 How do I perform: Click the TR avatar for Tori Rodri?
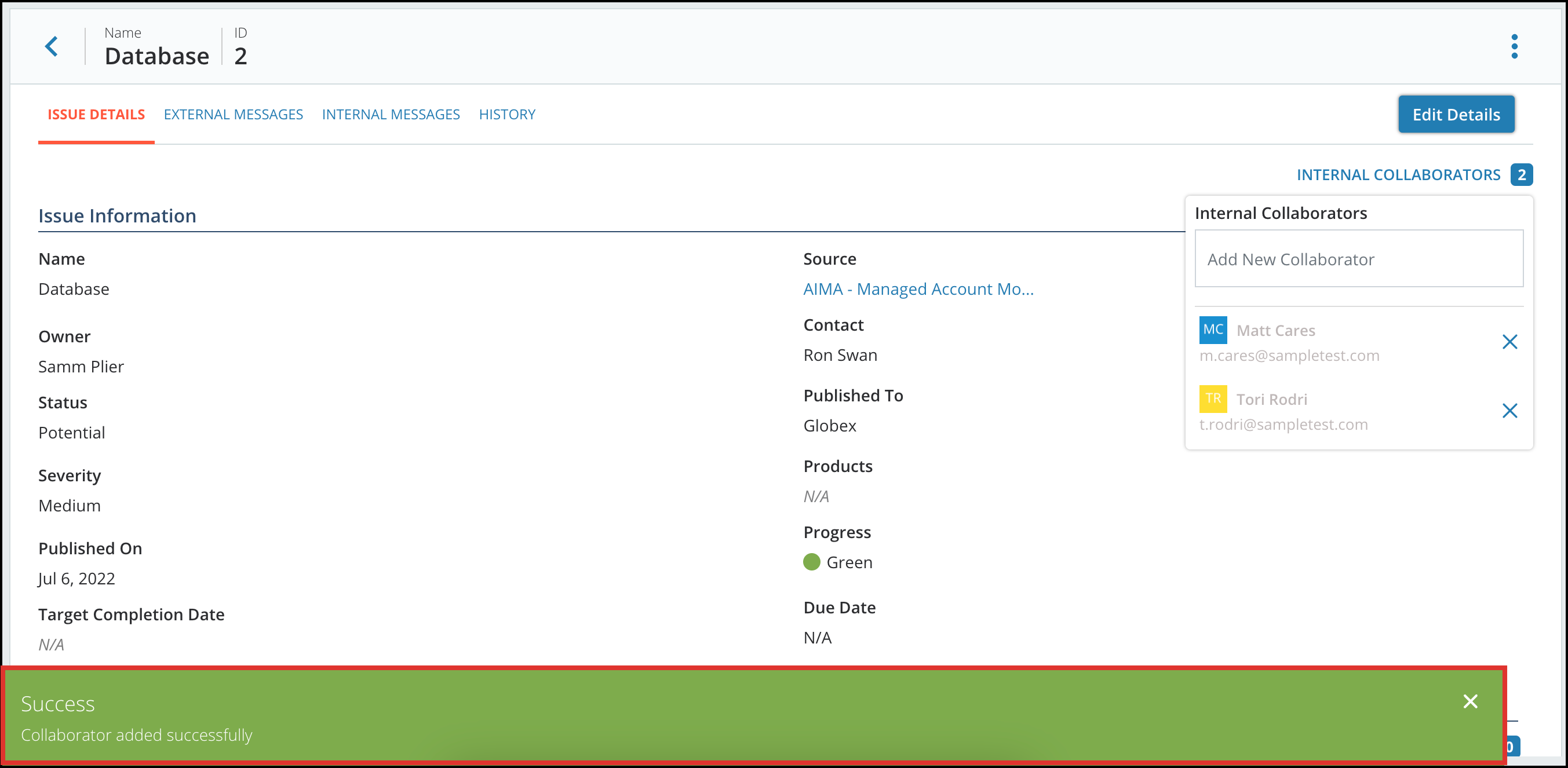pos(1213,398)
